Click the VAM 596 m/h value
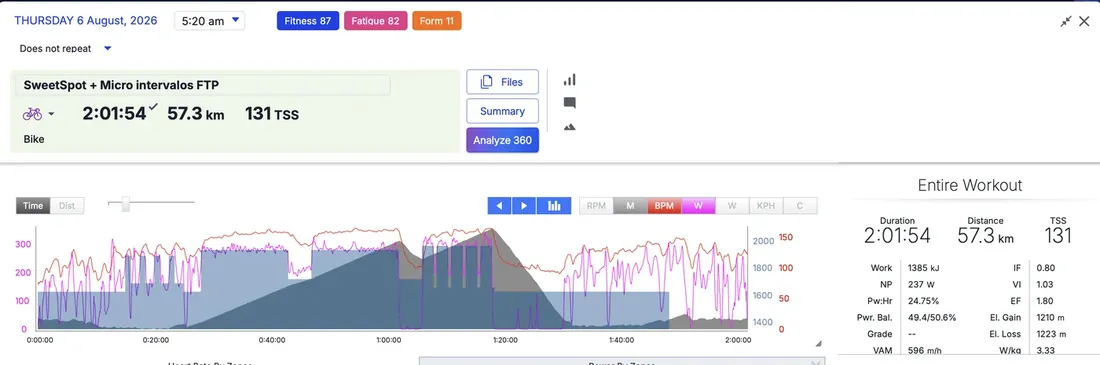1100x365 pixels. tap(924, 350)
